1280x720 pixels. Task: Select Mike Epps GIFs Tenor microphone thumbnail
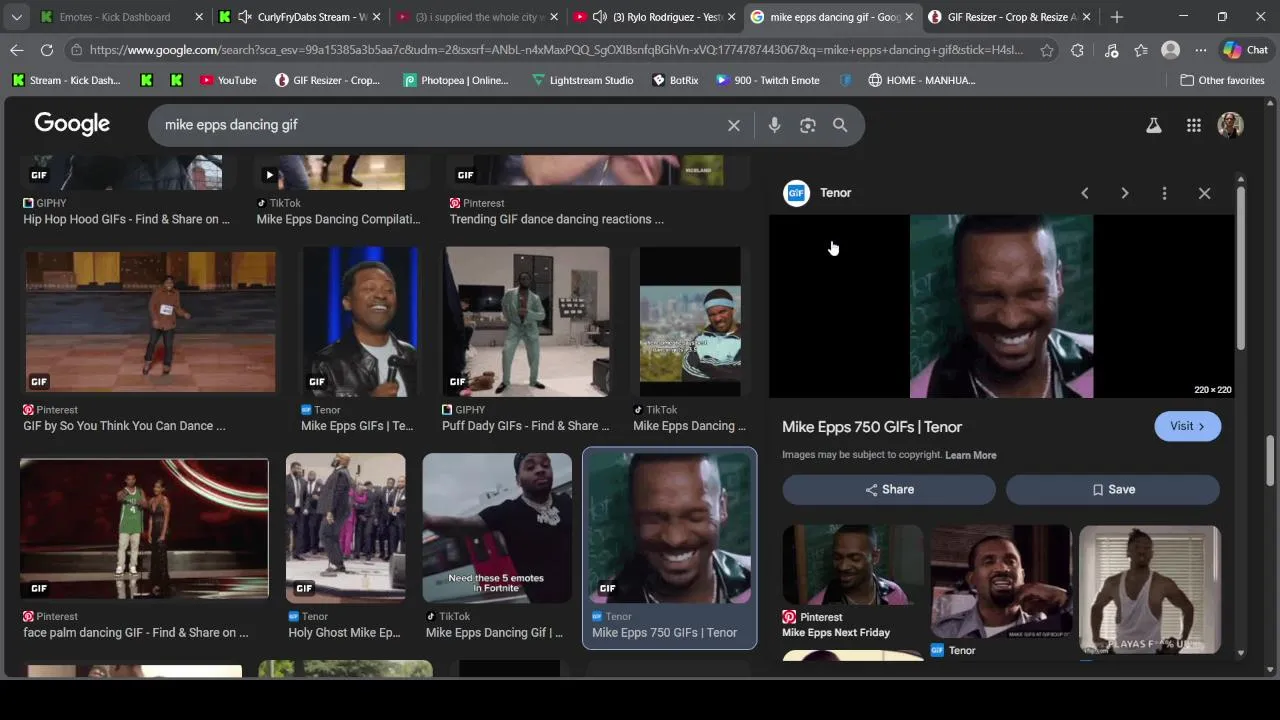coord(361,321)
